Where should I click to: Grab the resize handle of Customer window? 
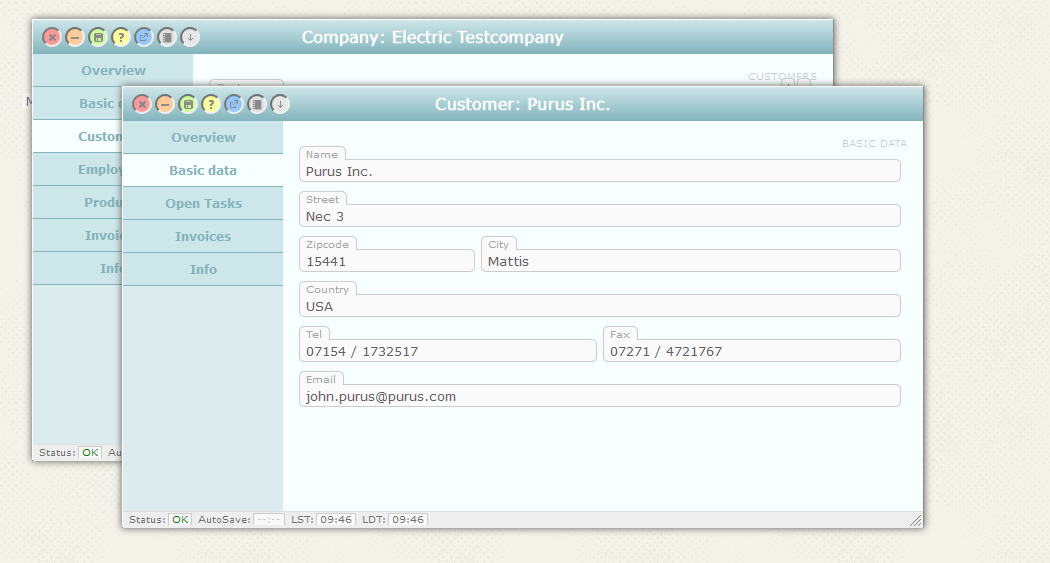(915, 521)
